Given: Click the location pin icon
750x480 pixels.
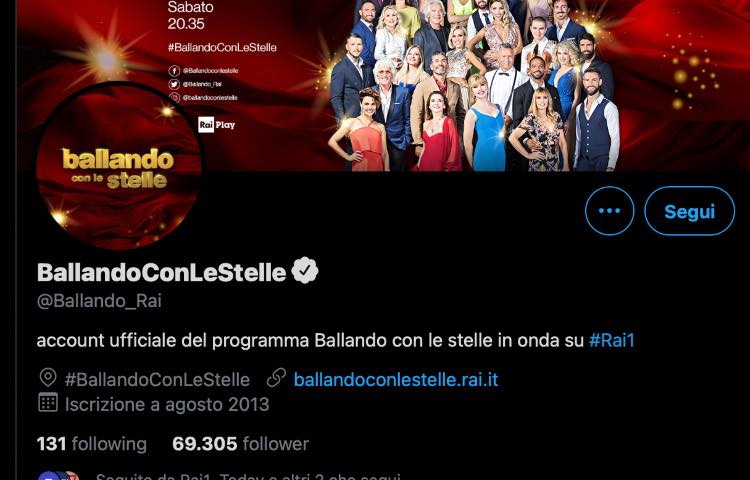Looking at the screenshot, I should click(x=48, y=378).
